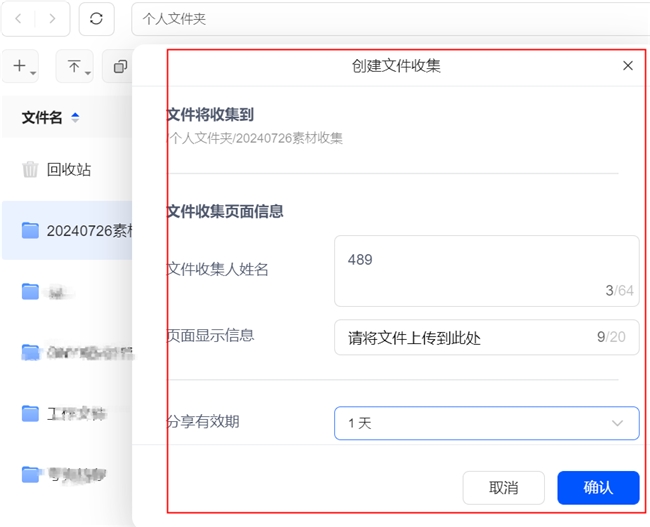
Task: Select the 20240726素材 folder row
Action: click(68, 231)
